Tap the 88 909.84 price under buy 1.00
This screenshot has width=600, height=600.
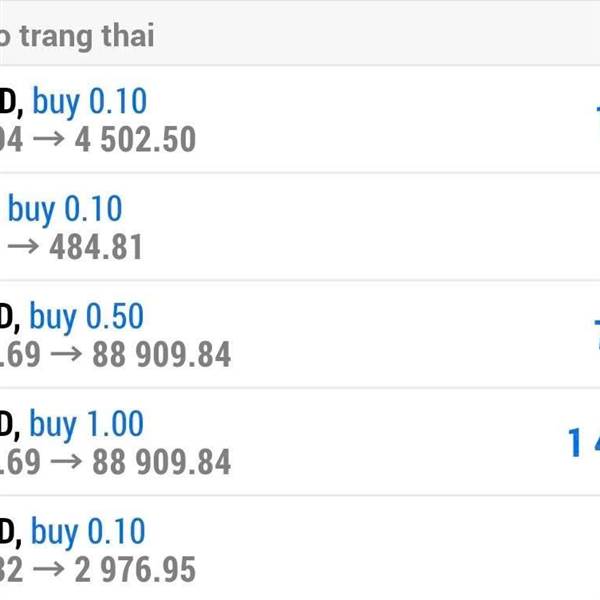pos(158,462)
